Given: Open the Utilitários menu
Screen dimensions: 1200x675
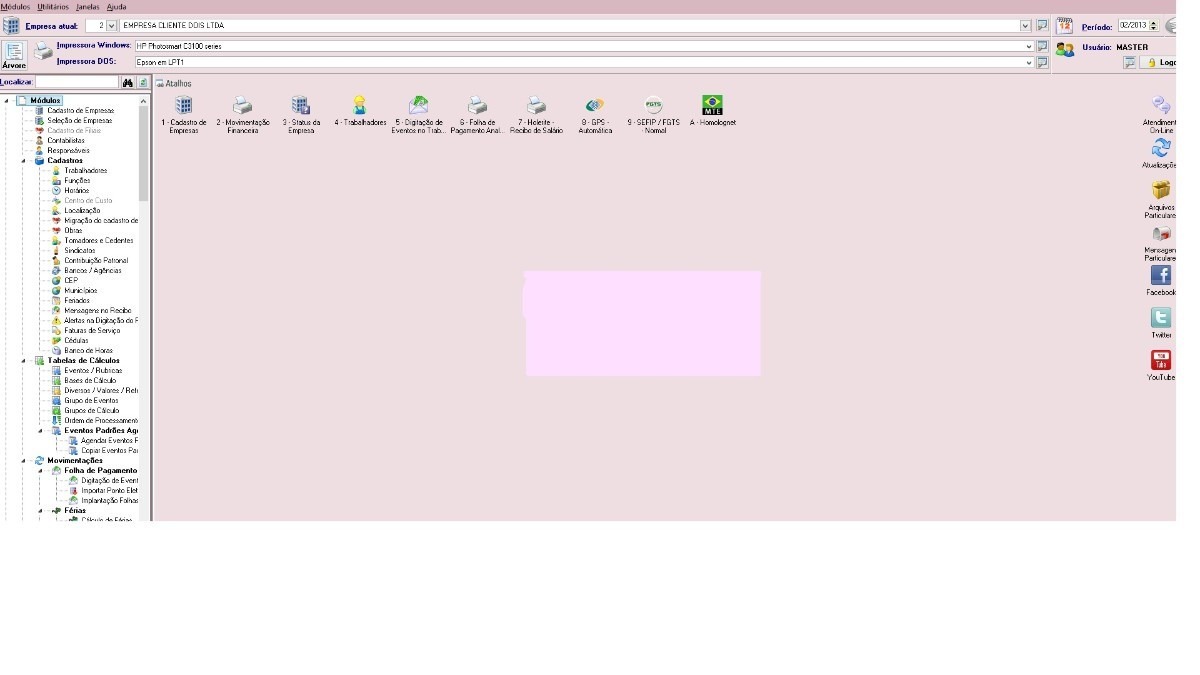Looking at the screenshot, I should click(x=53, y=6).
